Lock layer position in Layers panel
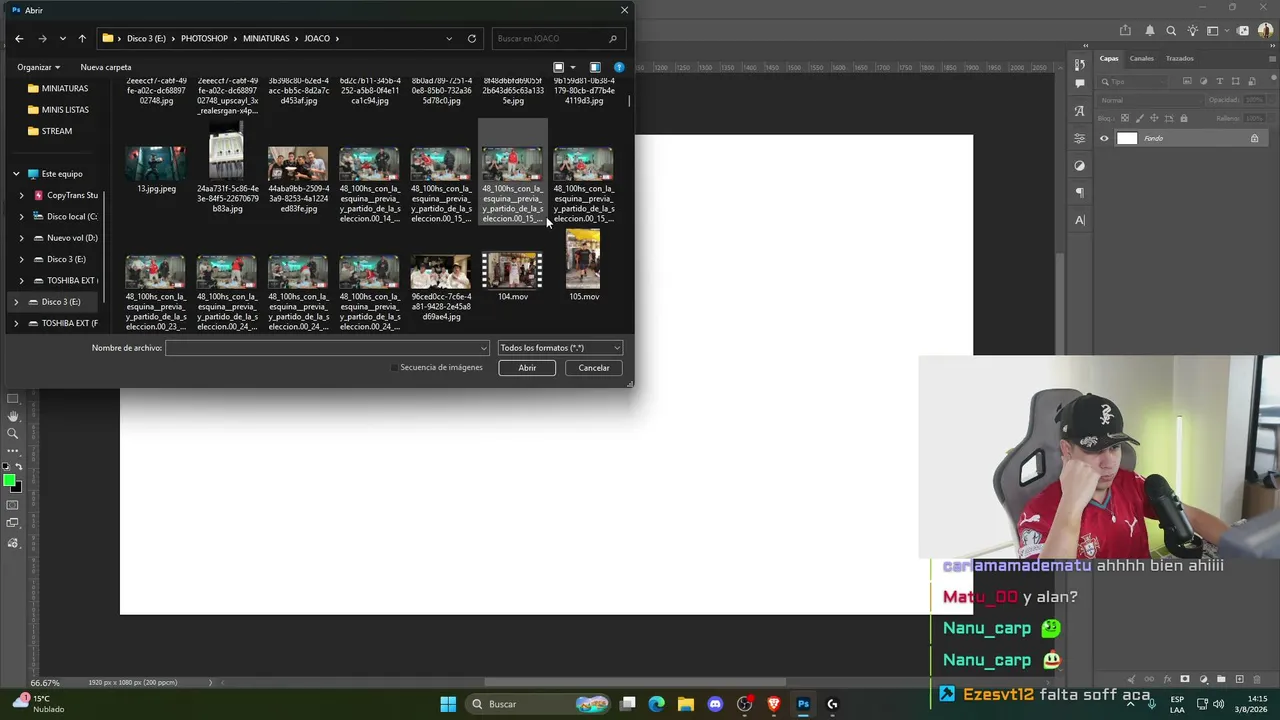This screenshot has height=720, width=1280. (1154, 118)
